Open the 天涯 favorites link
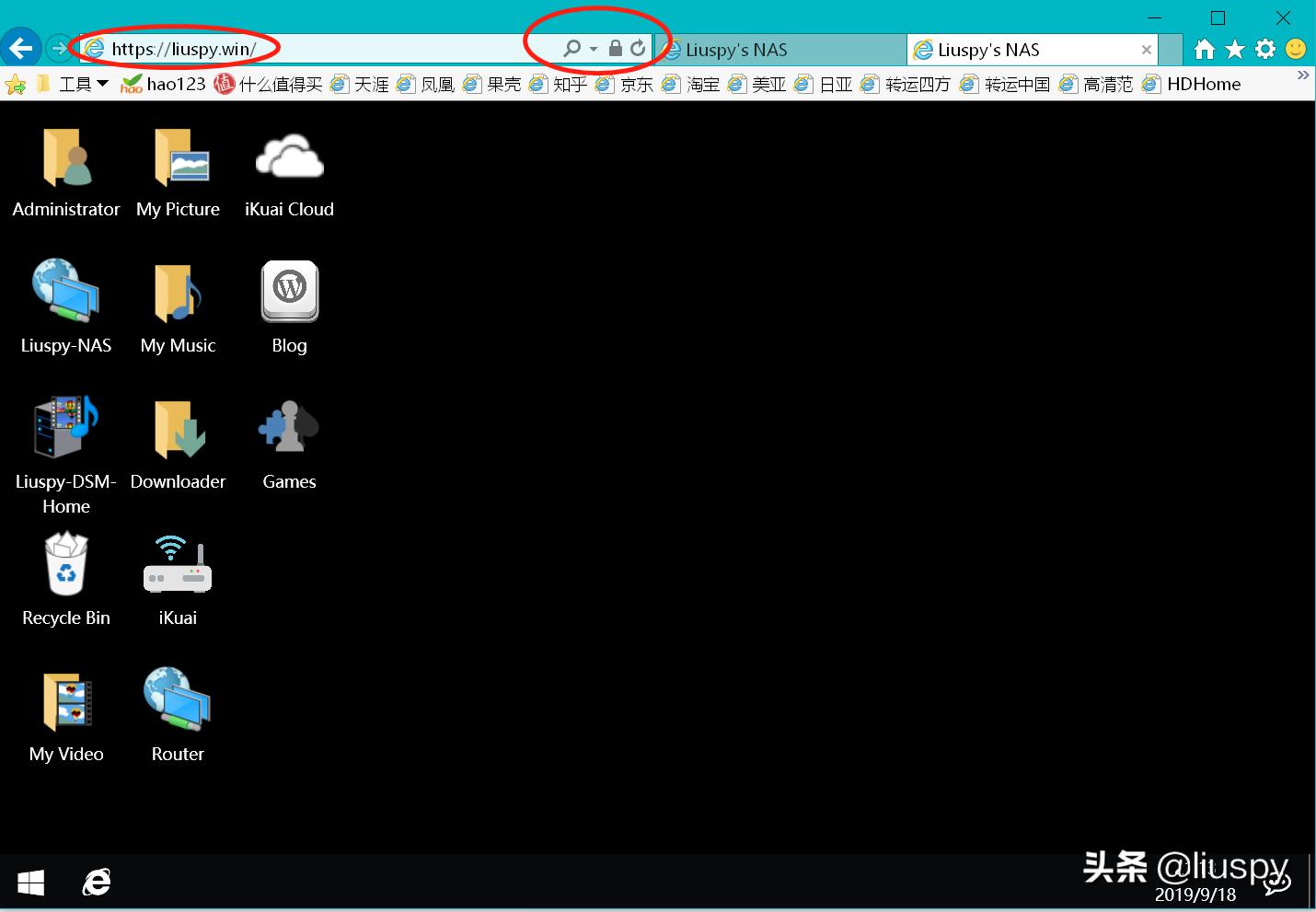 360,85
